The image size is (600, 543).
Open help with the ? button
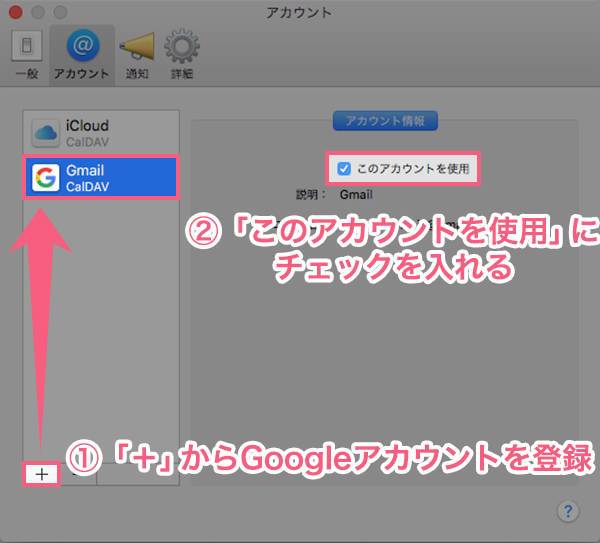coord(568,511)
